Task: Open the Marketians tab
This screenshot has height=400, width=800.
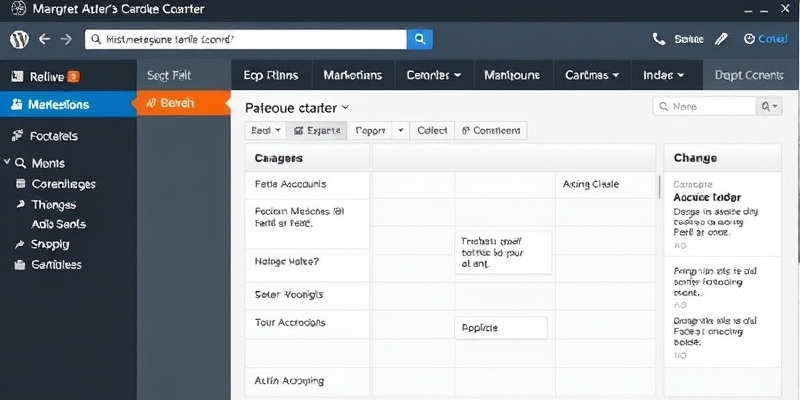Action: tap(353, 75)
